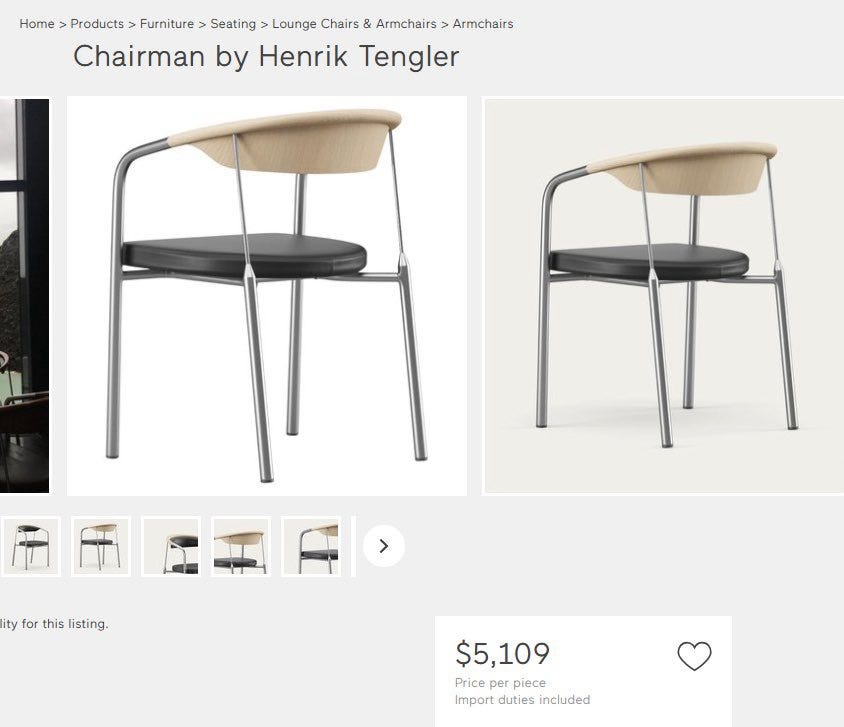Click the Chairman by Henrik Tengler title
The image size is (844, 727).
[266, 56]
